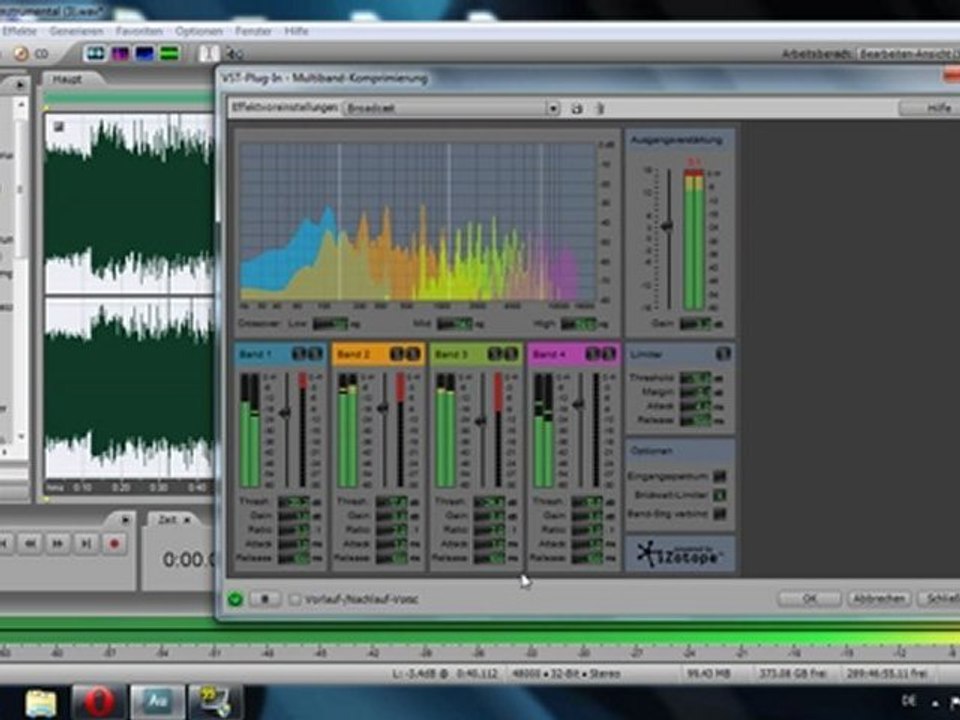Click the Abbrechen button
The image size is (960, 720).
pyautogui.click(x=878, y=598)
